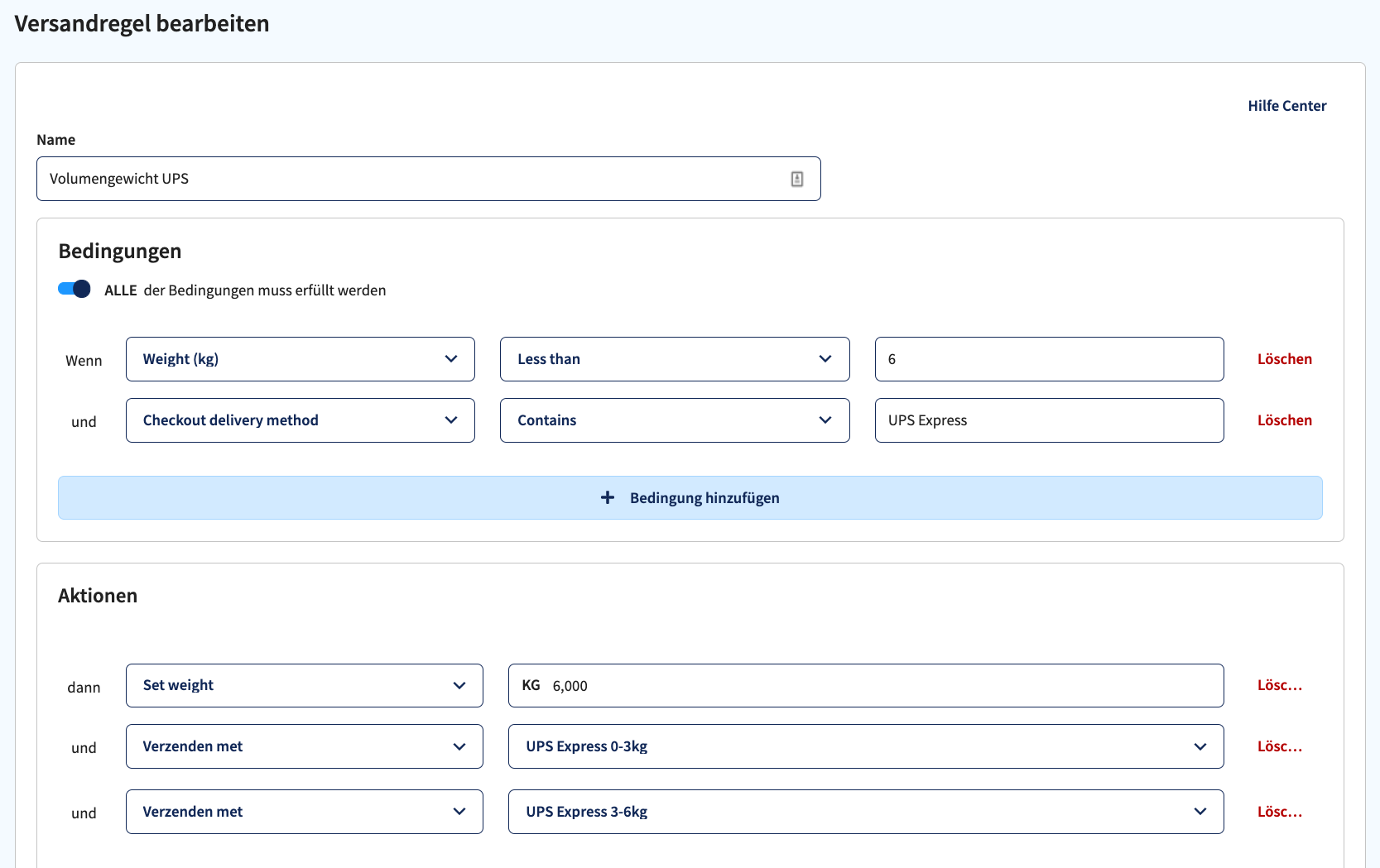Click Löschen for the Weight condition
This screenshot has height=868, width=1380.
coord(1284,359)
